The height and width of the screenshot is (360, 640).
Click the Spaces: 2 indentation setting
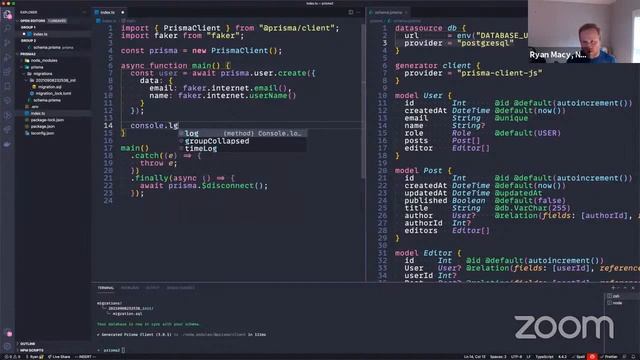click(498, 357)
